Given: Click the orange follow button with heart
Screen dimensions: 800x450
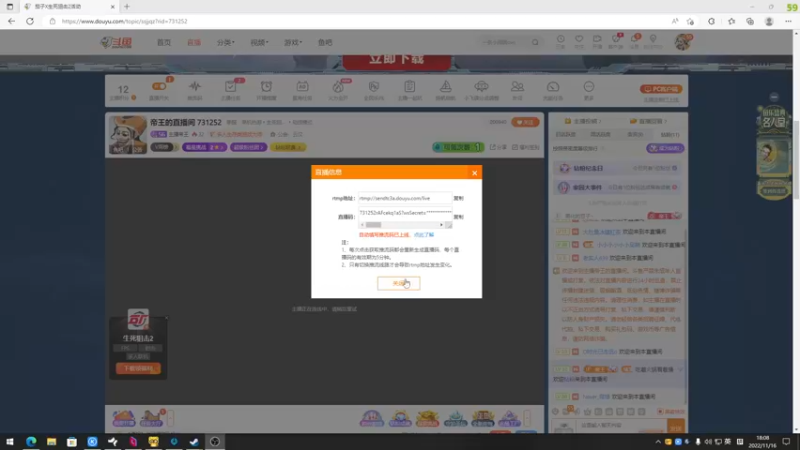Looking at the screenshot, I should tap(525, 122).
